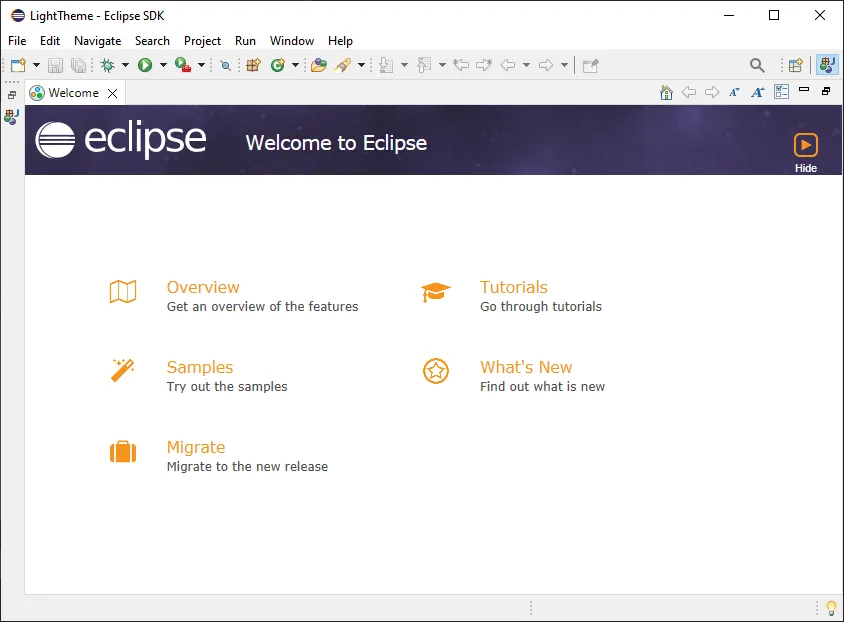
Task: Click the Next Edit Location icon
Action: point(484,65)
